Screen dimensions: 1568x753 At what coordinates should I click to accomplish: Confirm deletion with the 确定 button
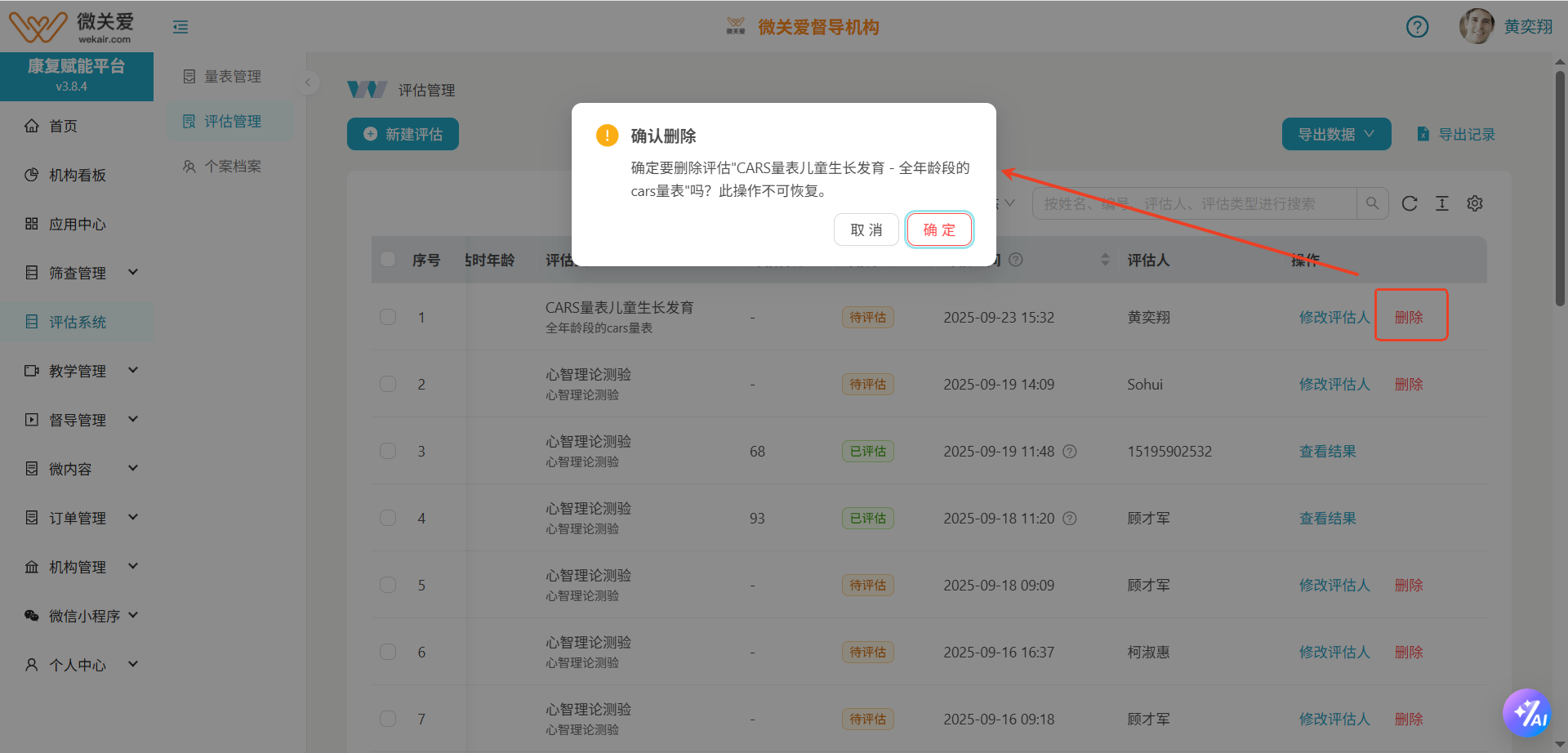[939, 229]
